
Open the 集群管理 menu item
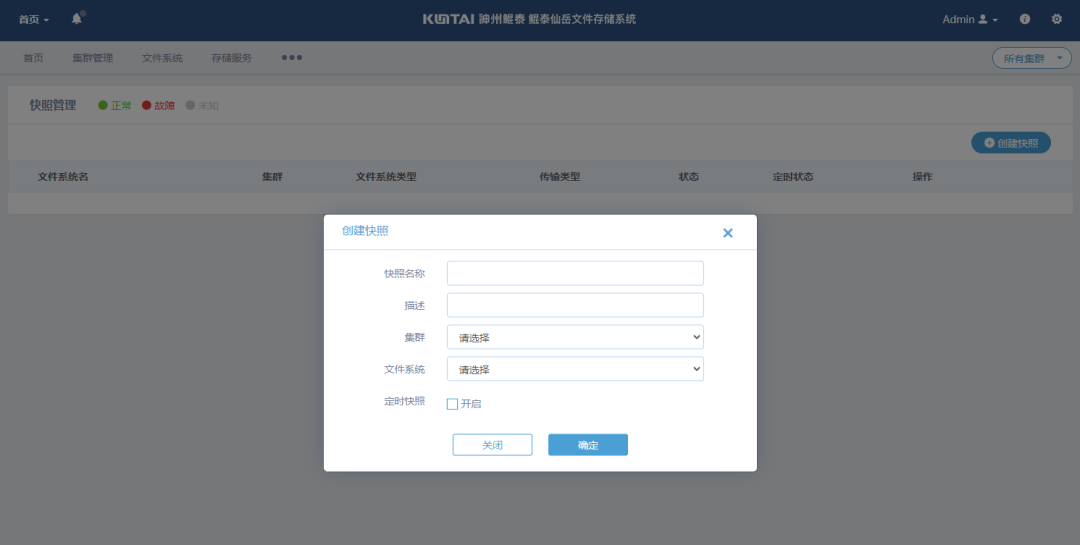click(92, 58)
